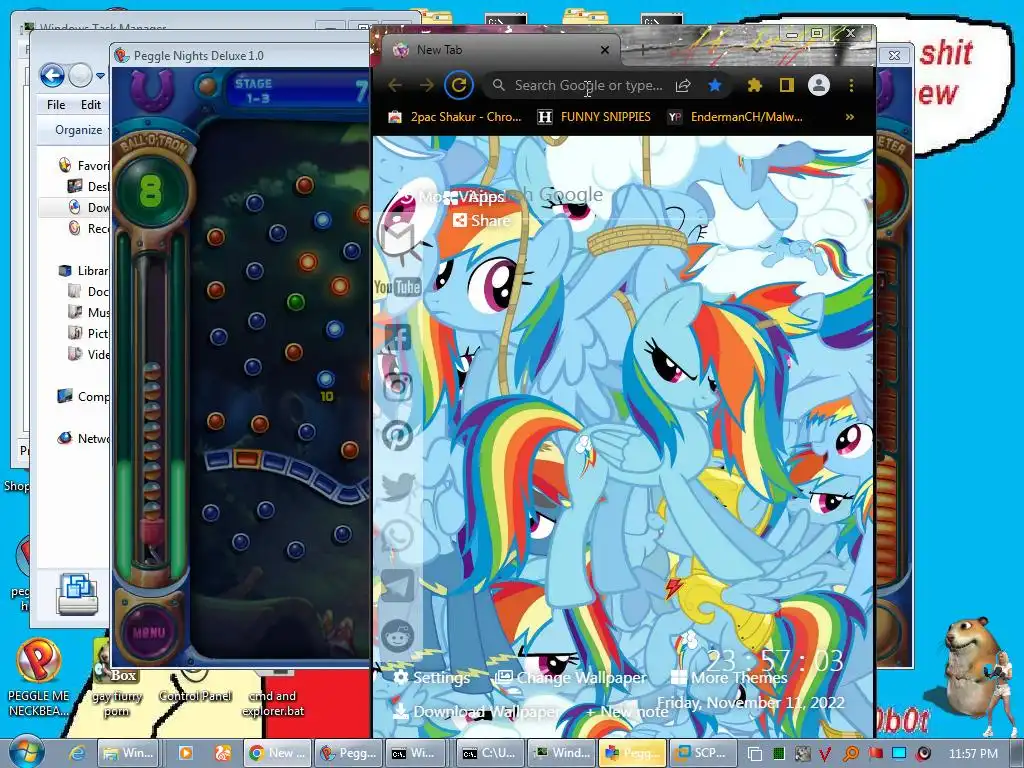
Task: Open Settings on the new tab page
Action: pyautogui.click(x=431, y=678)
